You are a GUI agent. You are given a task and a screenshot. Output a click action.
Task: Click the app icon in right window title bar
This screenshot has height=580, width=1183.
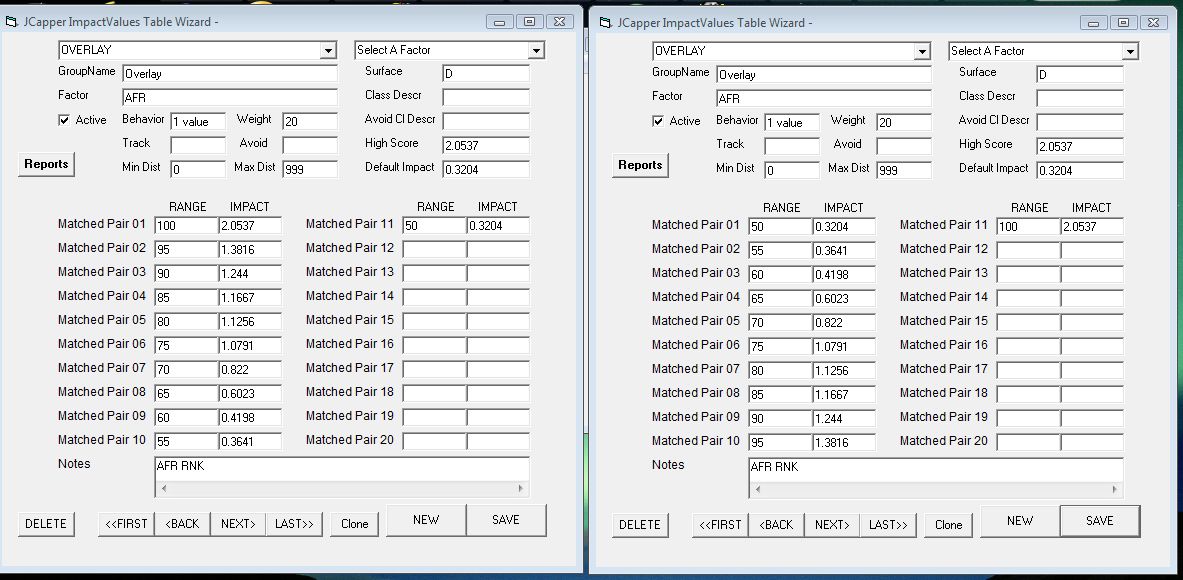pos(605,23)
